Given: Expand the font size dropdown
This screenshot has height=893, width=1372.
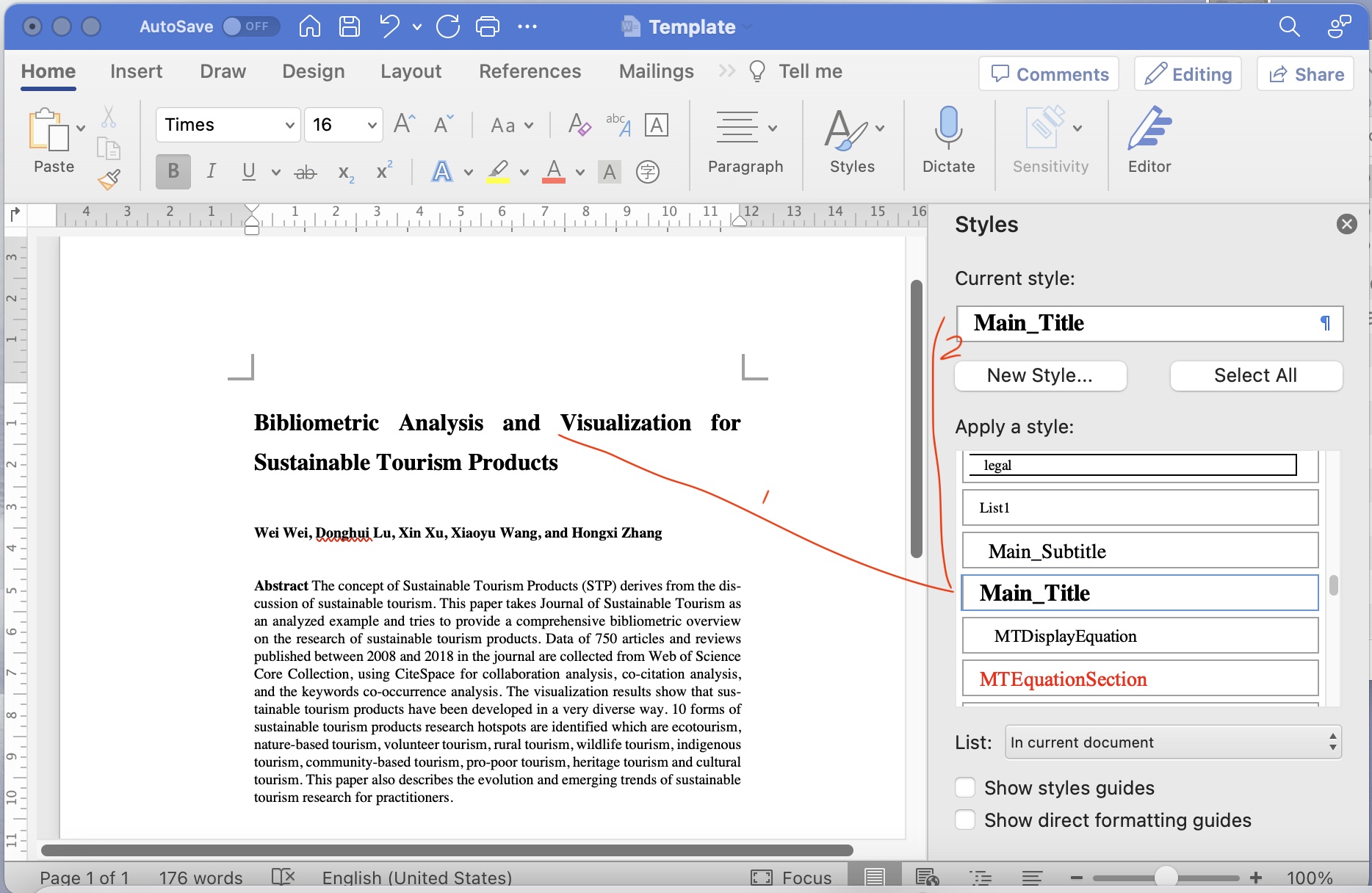Looking at the screenshot, I should 372,126.
